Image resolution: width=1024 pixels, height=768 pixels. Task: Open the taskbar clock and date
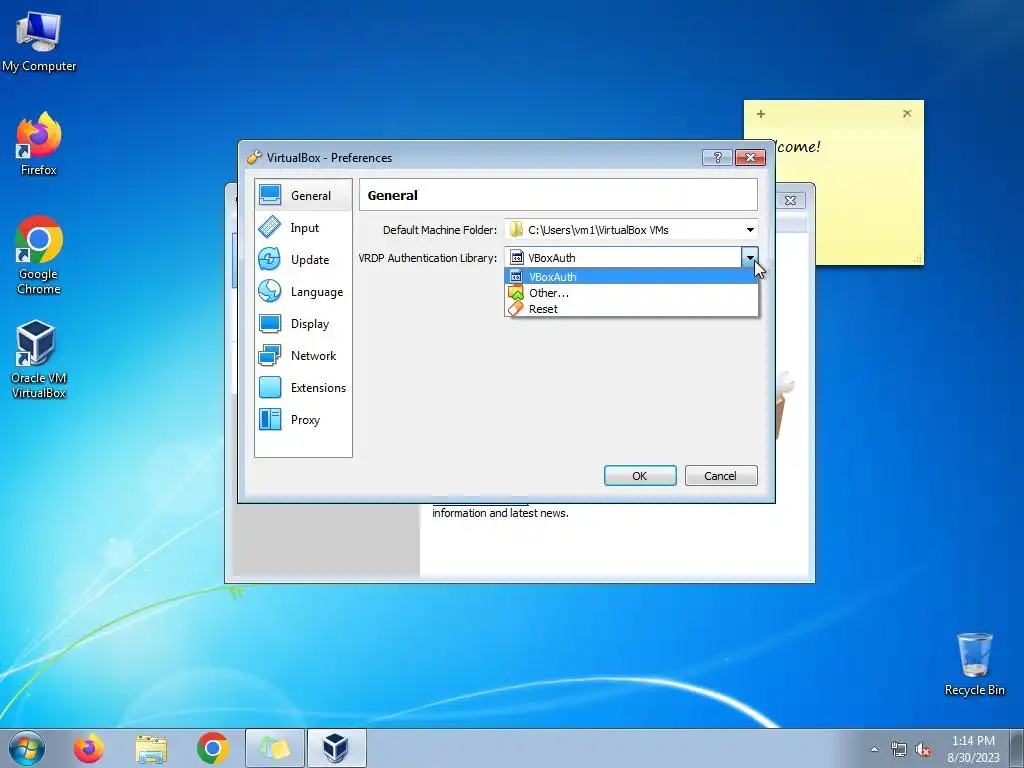coord(973,748)
